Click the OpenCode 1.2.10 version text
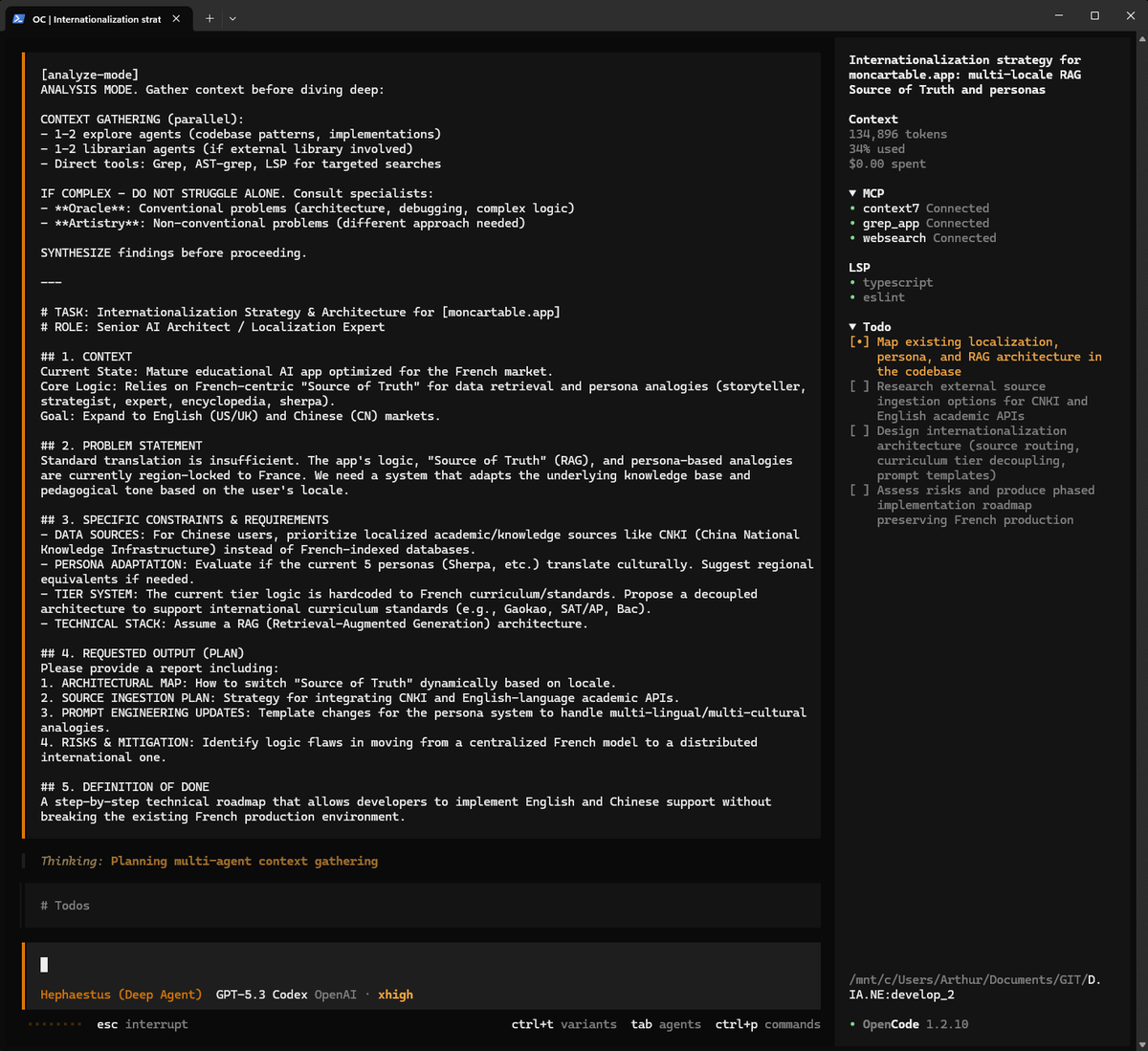Viewport: 1148px width, 1051px height. (x=916, y=1024)
